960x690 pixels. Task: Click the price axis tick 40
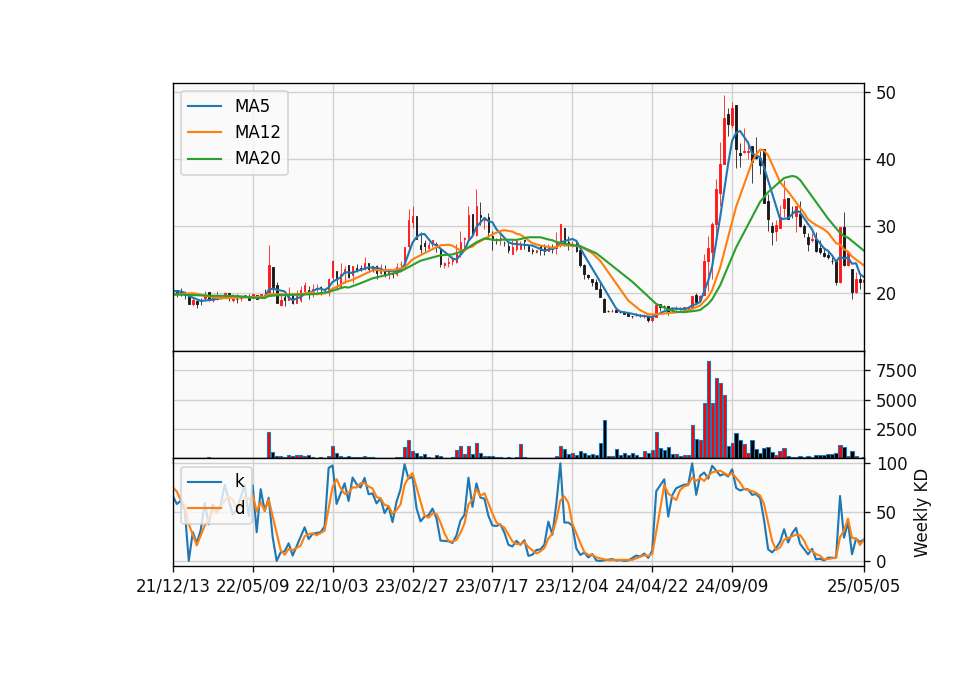(x=885, y=160)
